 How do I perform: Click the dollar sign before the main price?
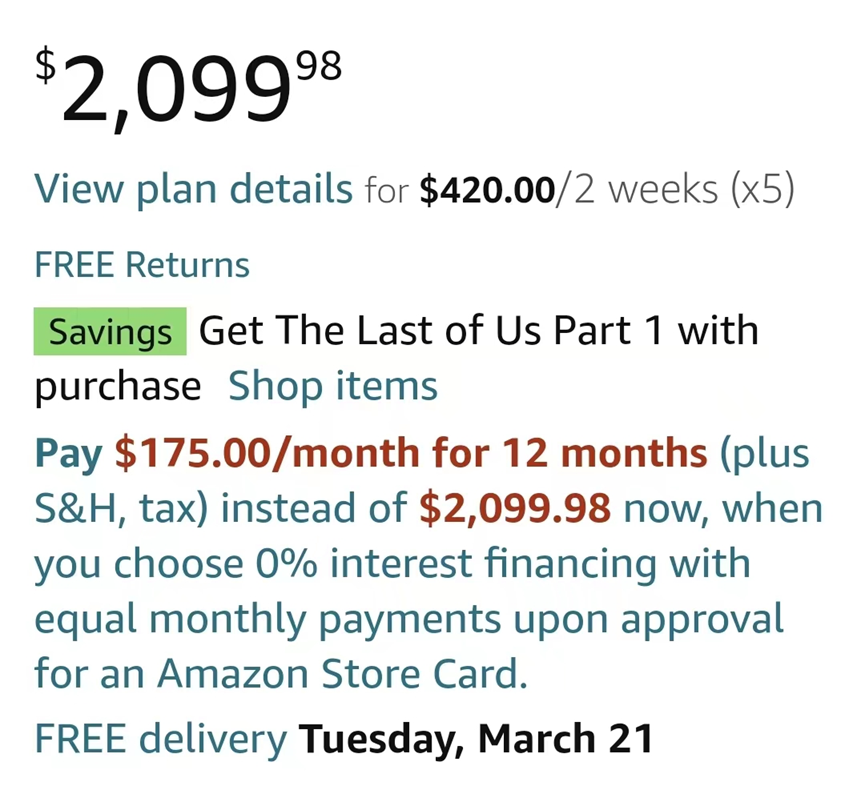45,66
